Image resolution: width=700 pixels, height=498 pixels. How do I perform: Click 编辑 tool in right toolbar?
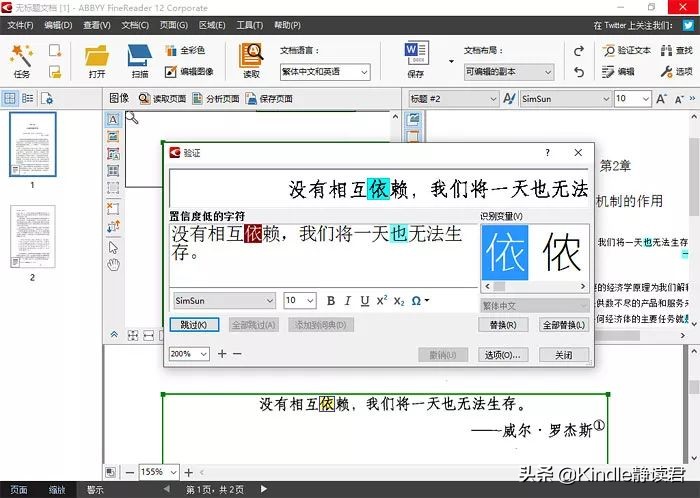pos(618,71)
